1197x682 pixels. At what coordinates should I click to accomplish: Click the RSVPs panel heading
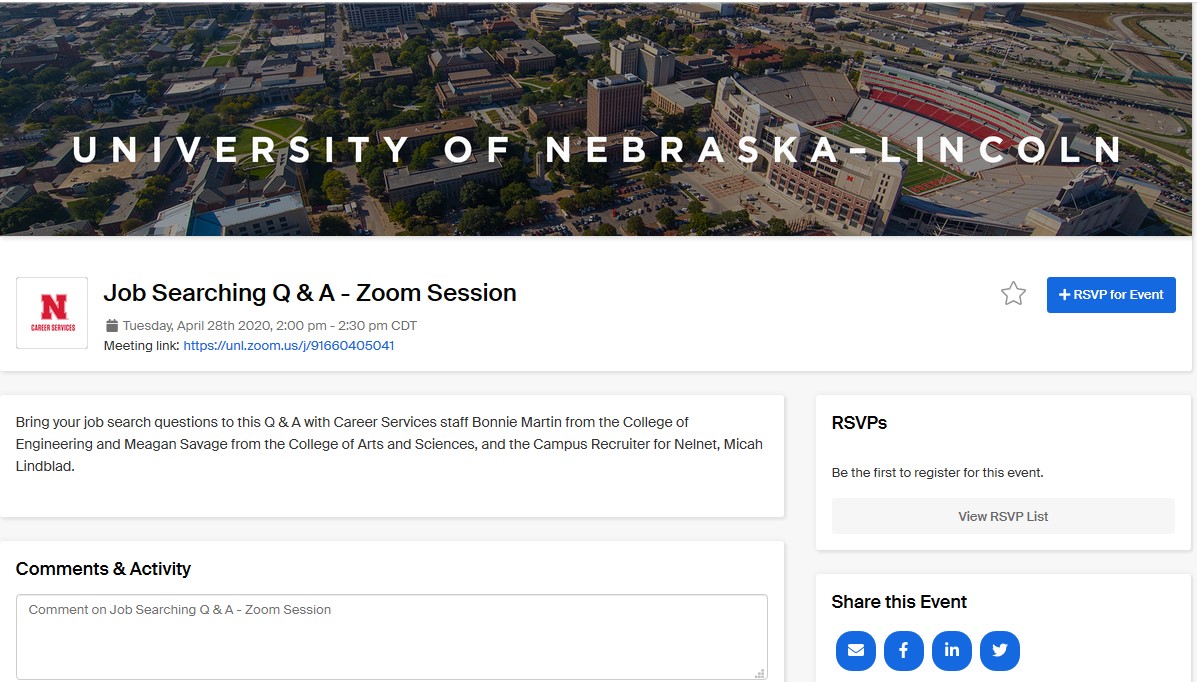click(859, 423)
